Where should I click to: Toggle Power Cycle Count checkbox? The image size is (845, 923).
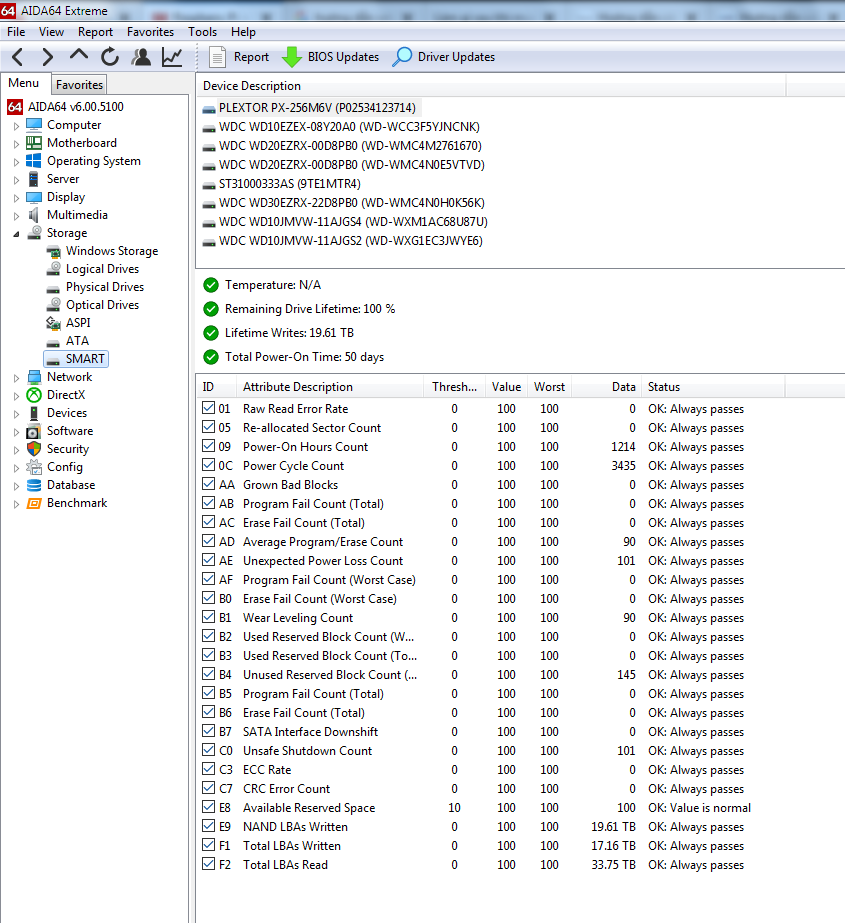(x=208, y=464)
